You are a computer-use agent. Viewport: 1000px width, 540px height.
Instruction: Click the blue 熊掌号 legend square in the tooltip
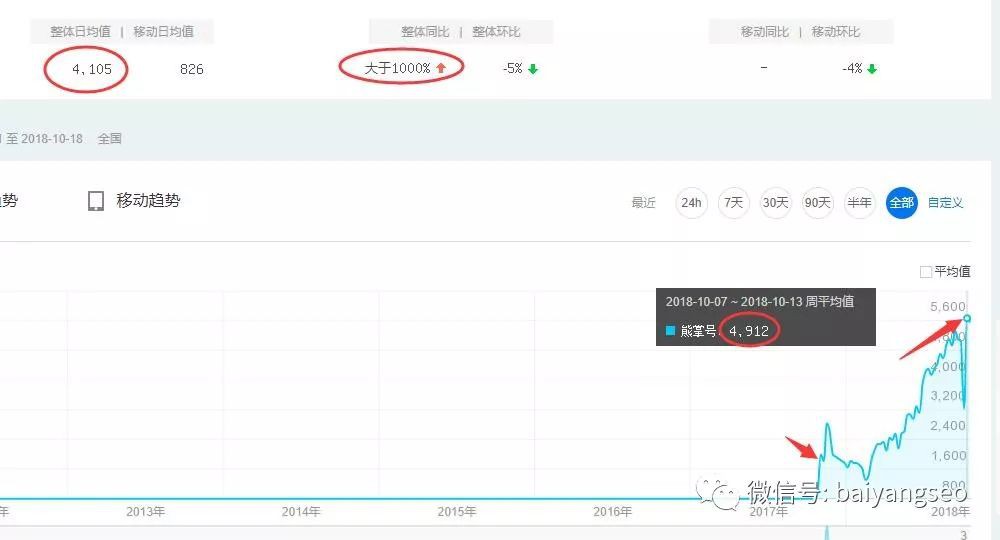click(x=670, y=330)
